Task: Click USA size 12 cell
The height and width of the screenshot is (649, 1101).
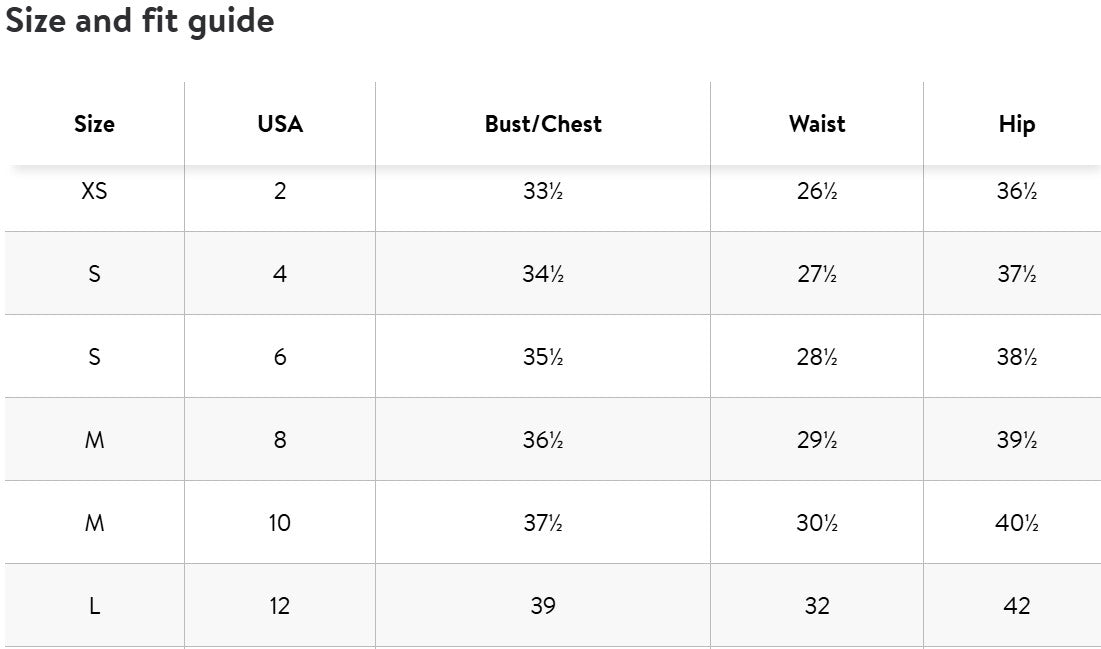Action: tap(280, 606)
